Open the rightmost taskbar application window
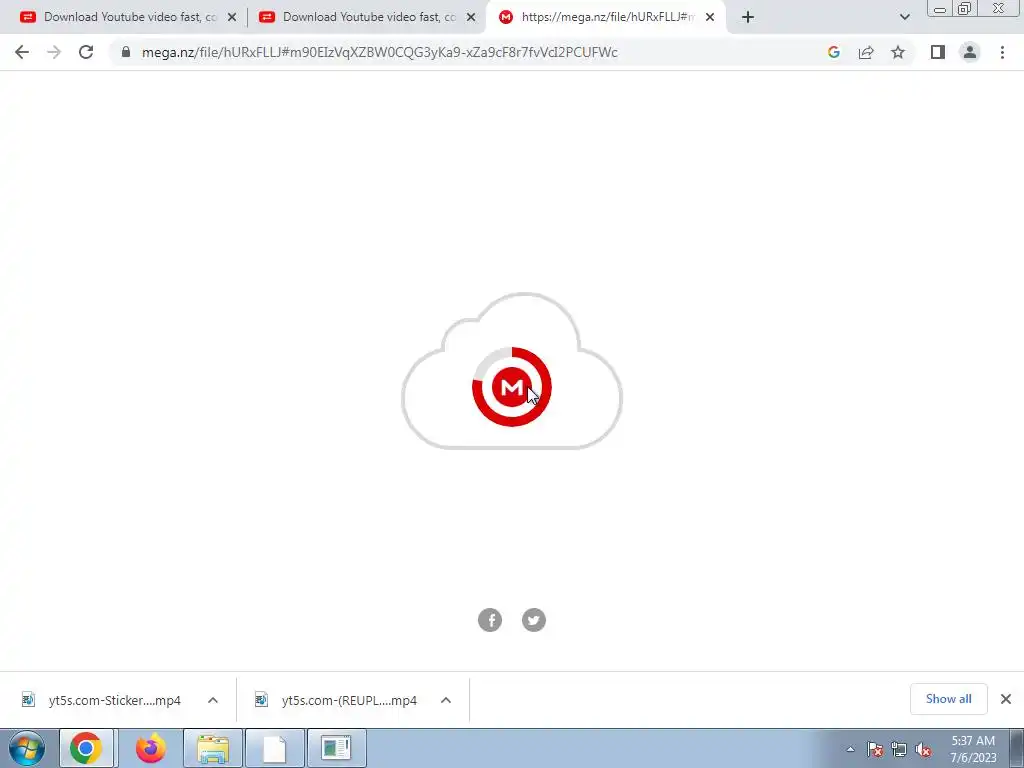Screen dimensions: 1024x768 pyautogui.click(x=336, y=748)
